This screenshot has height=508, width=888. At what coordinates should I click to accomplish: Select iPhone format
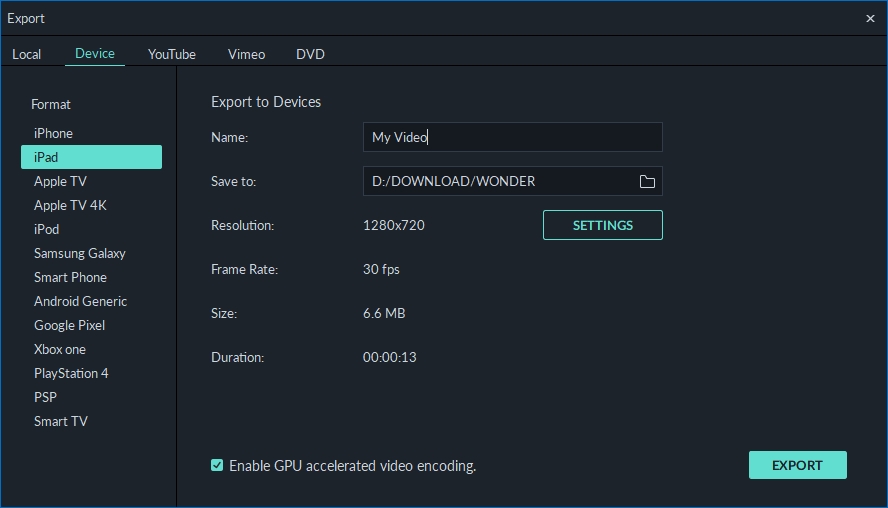(53, 133)
